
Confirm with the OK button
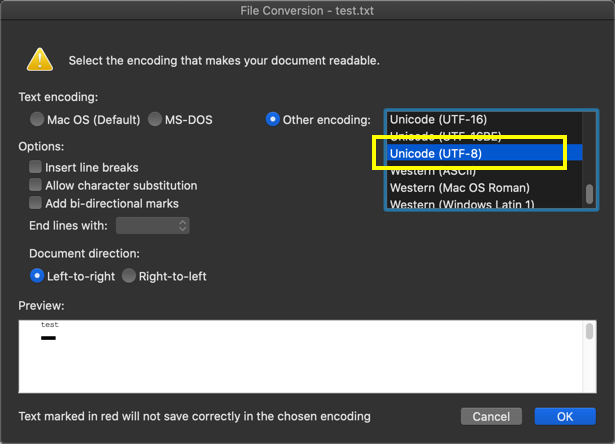point(565,416)
